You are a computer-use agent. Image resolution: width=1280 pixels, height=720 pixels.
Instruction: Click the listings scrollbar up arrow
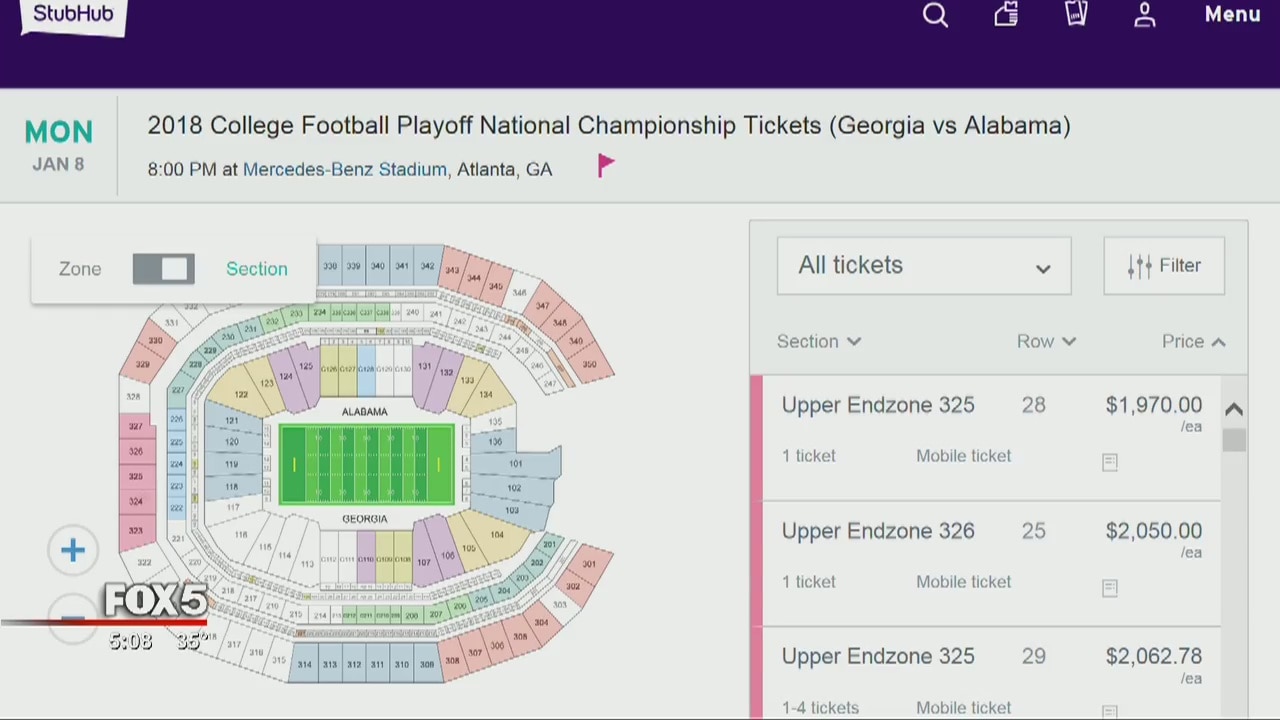coord(1234,409)
